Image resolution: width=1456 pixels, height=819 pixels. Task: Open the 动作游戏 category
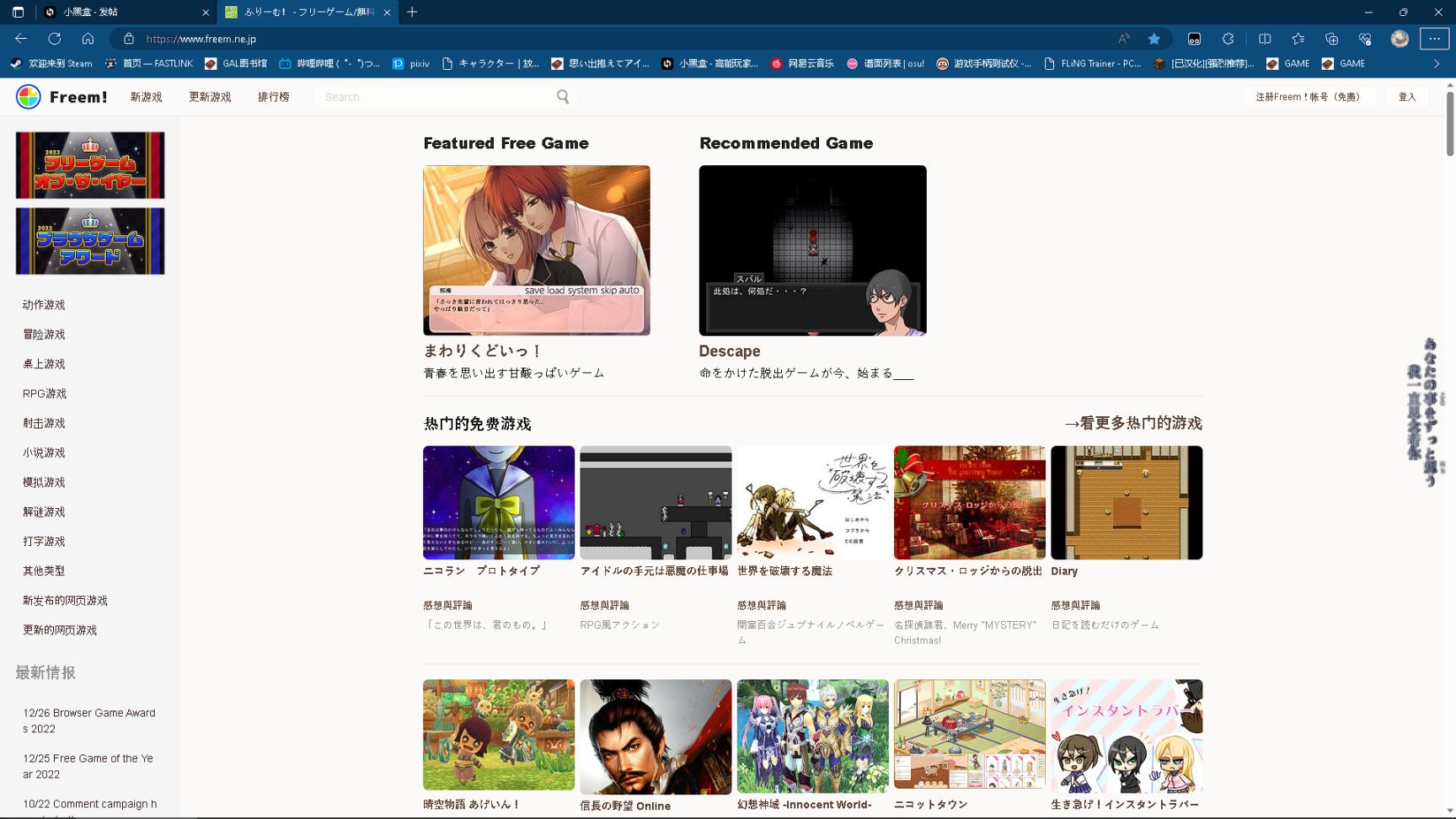point(44,305)
